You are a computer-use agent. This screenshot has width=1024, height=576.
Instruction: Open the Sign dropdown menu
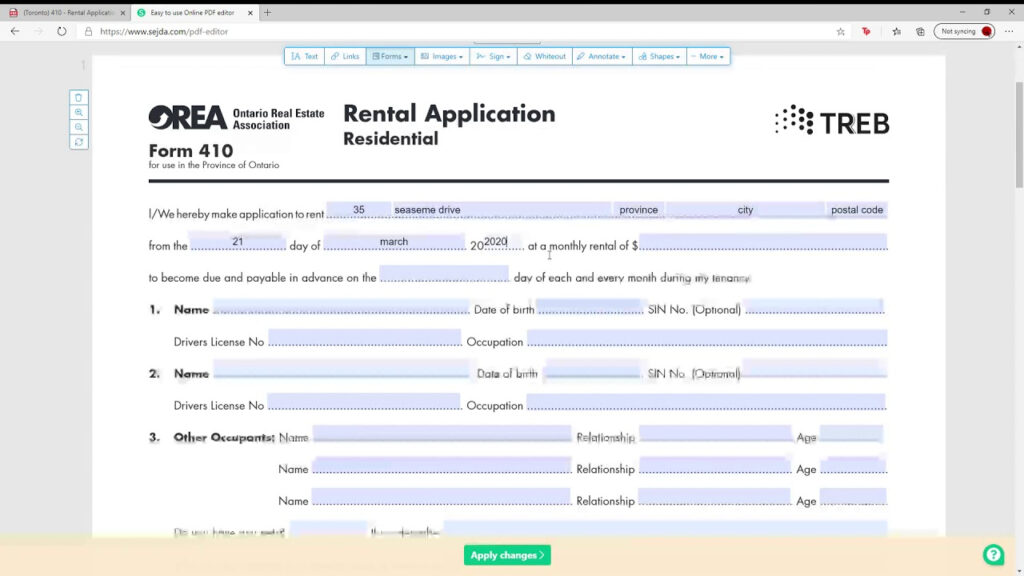tap(493, 57)
